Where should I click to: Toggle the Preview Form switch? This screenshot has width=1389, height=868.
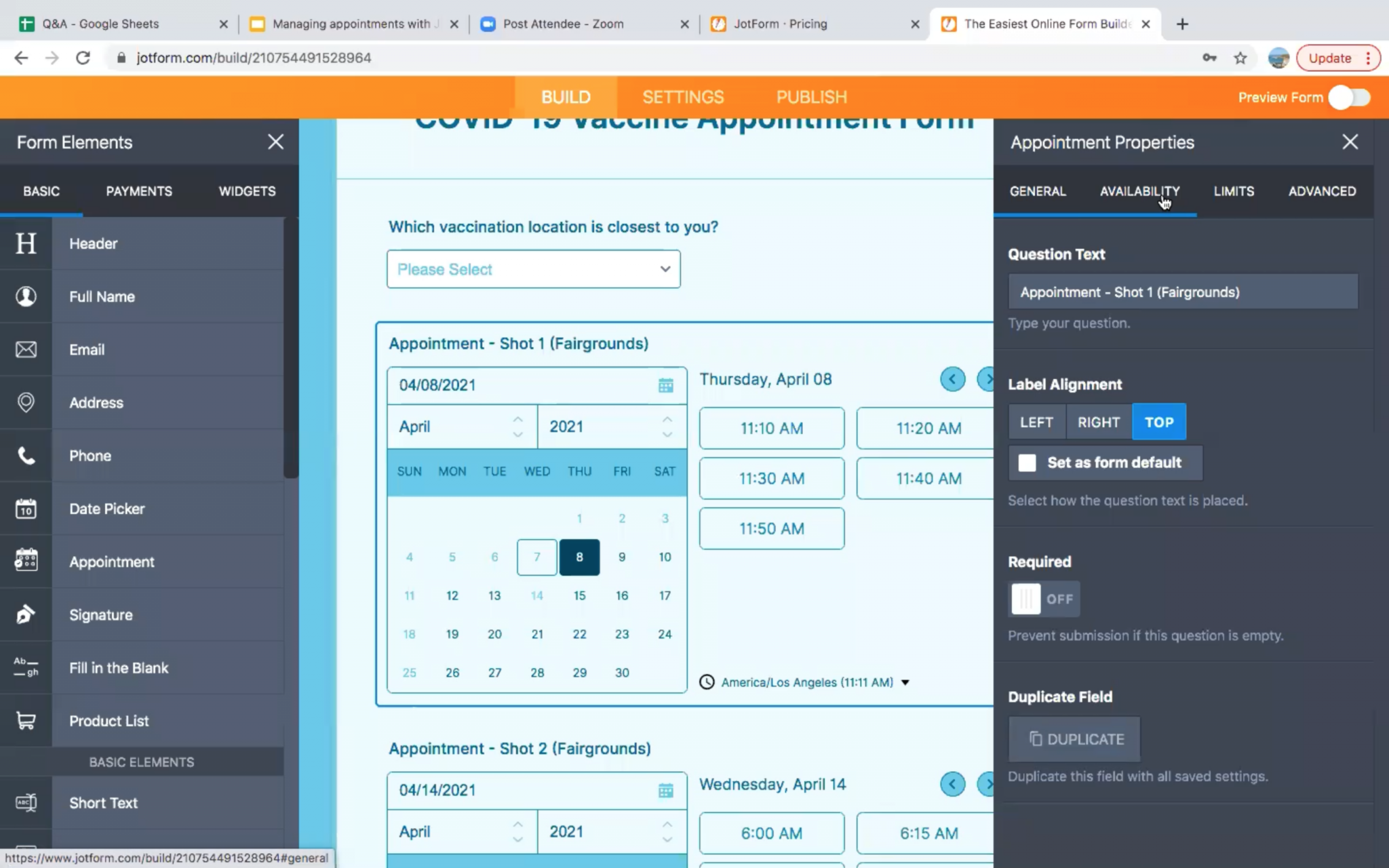point(1349,98)
